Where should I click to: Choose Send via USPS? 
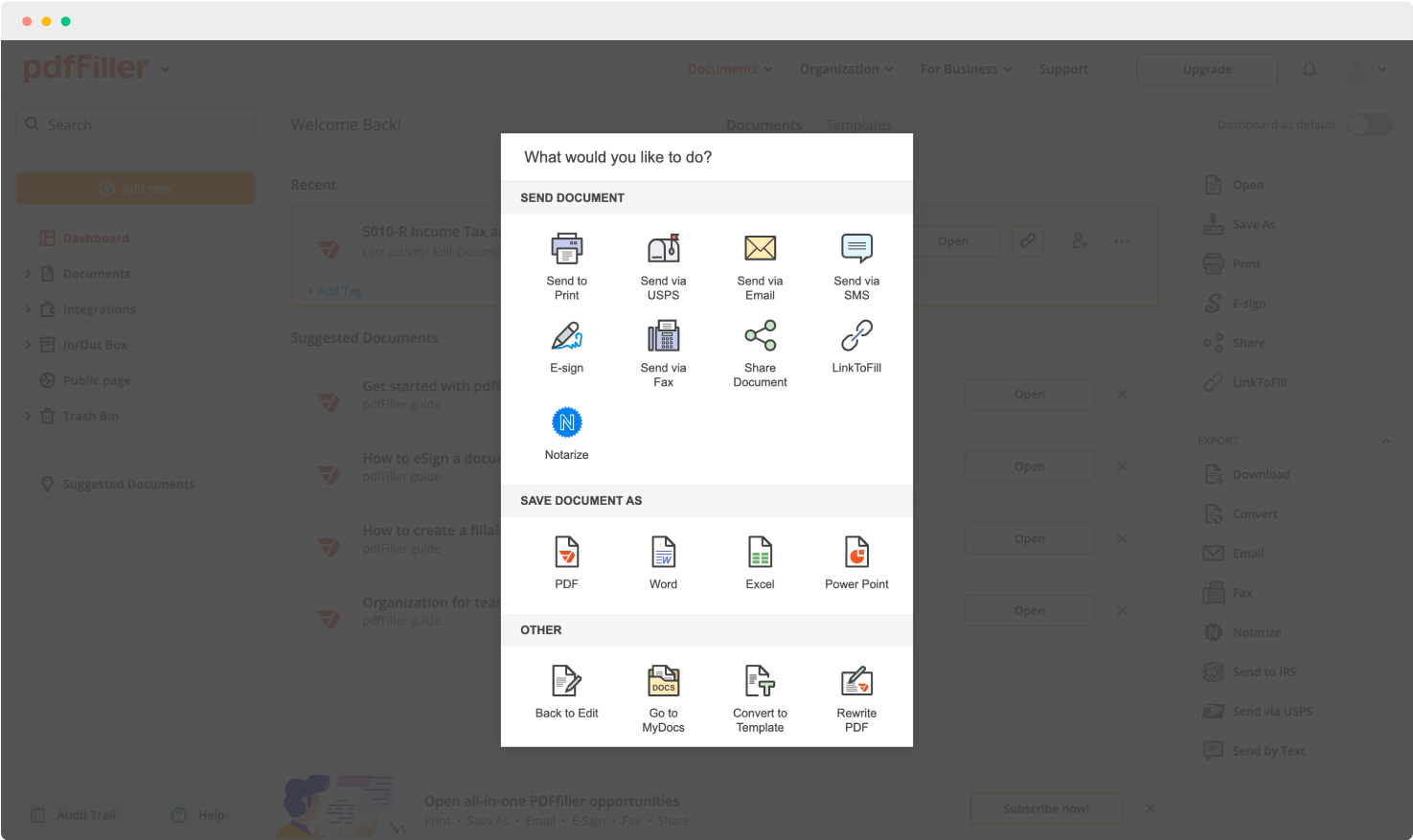click(x=663, y=259)
